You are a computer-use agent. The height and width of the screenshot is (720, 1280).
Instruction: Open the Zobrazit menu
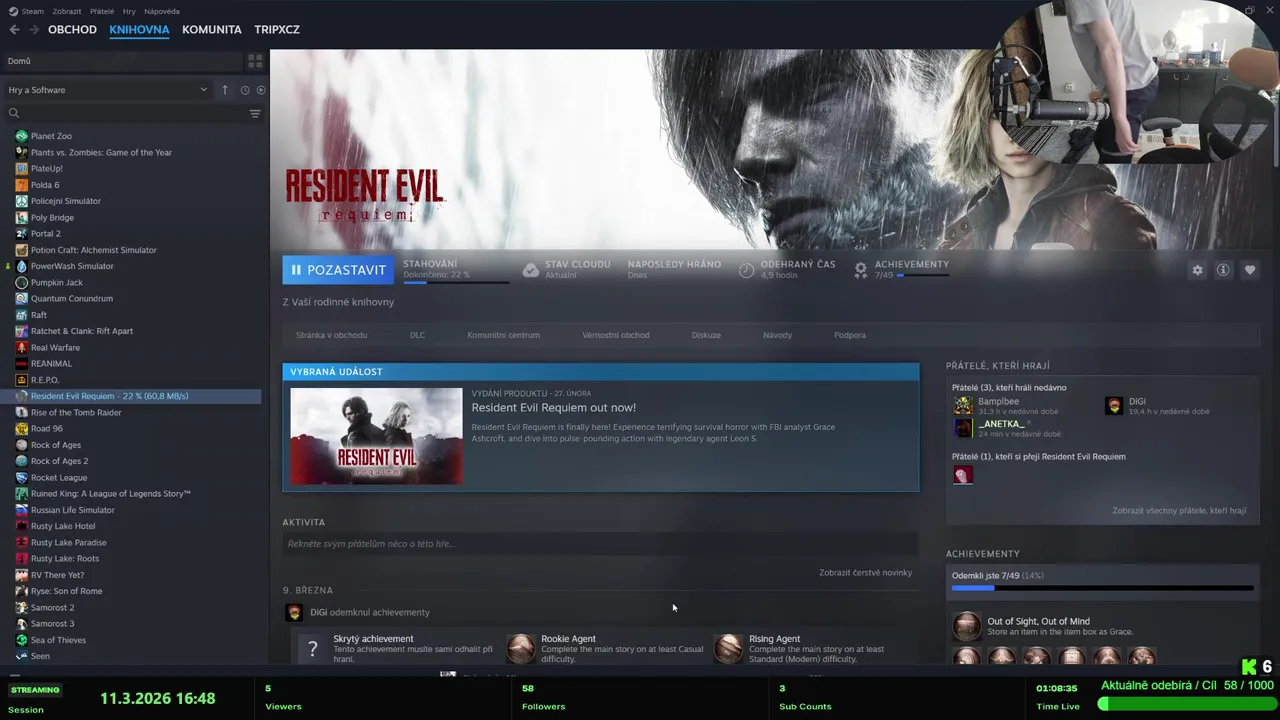pyautogui.click(x=67, y=11)
